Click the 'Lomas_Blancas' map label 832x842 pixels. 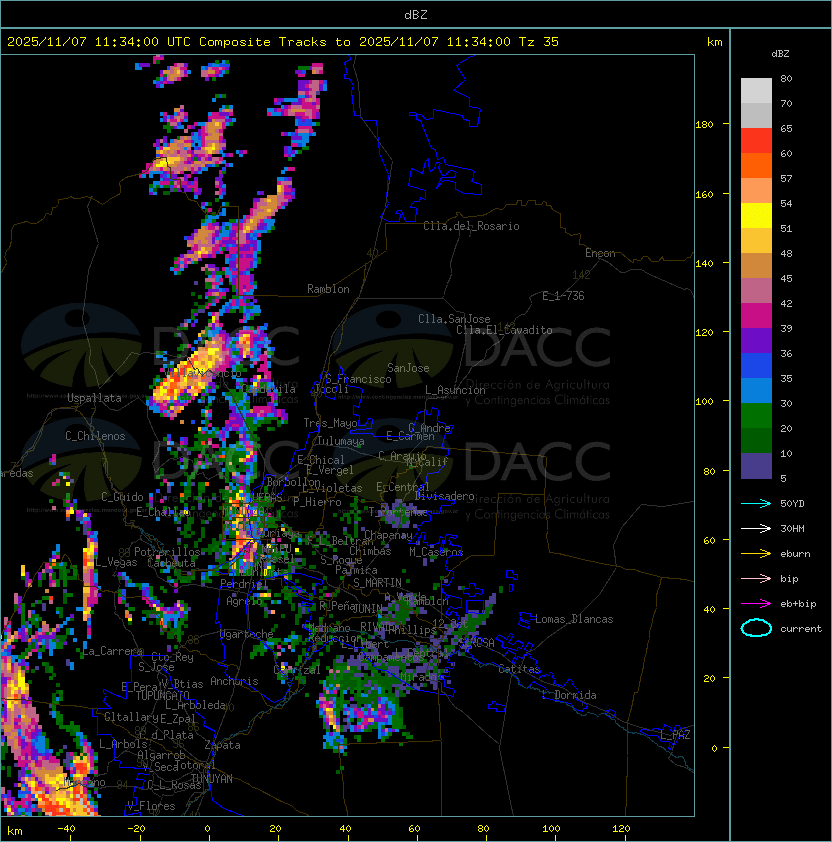[x=574, y=619]
